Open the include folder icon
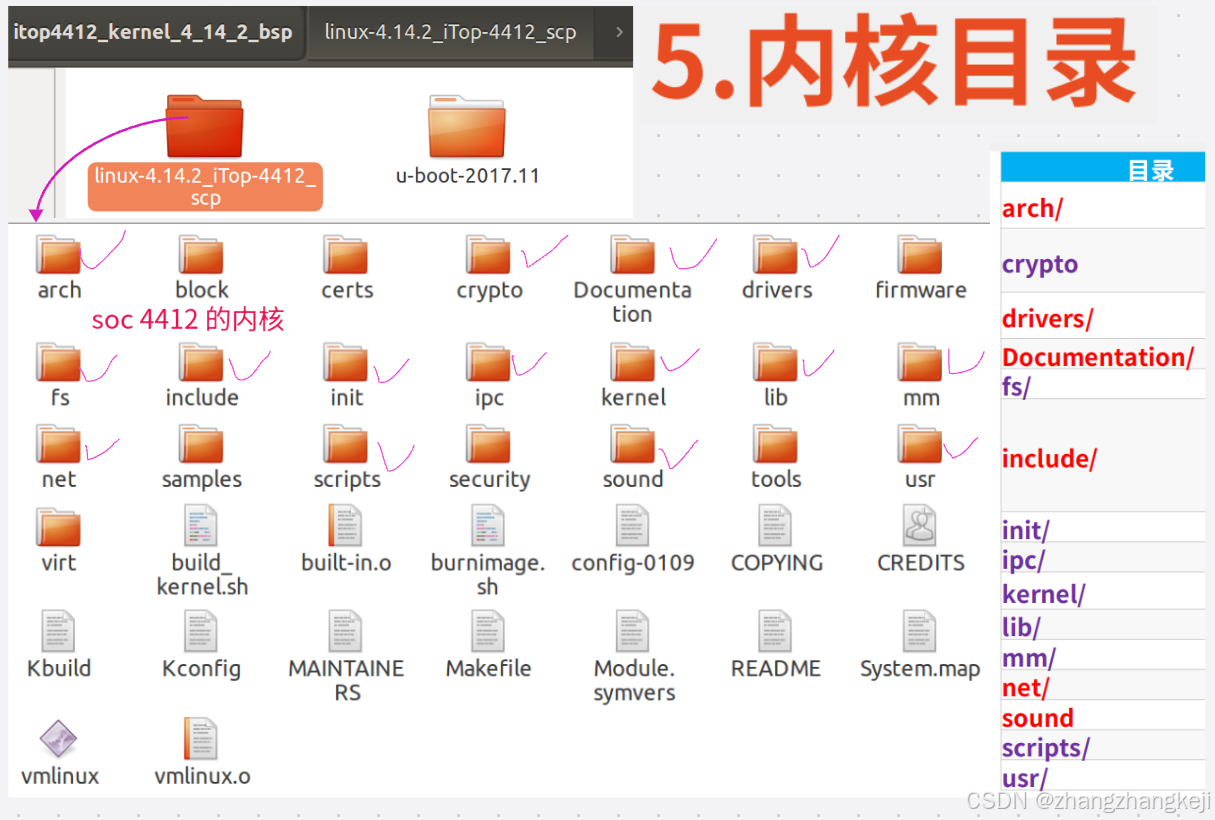Viewport: 1215px width, 820px height. (201, 362)
